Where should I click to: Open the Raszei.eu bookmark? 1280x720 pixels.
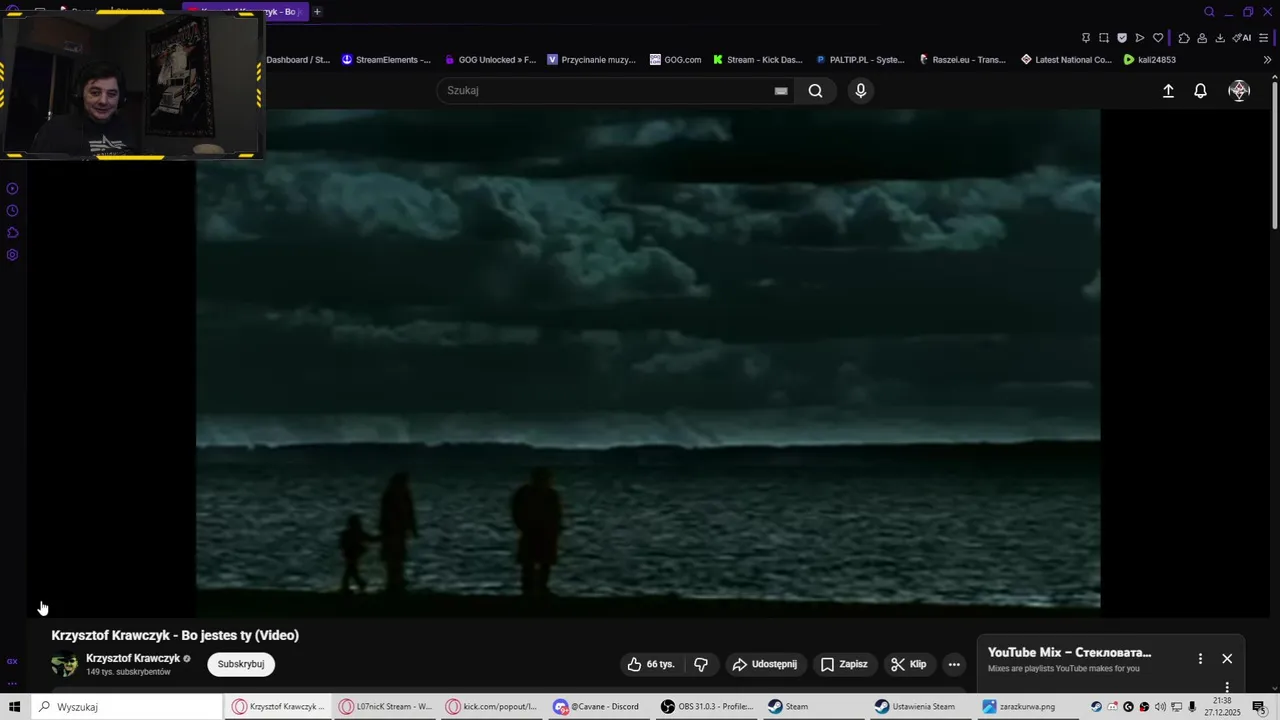tap(962, 60)
